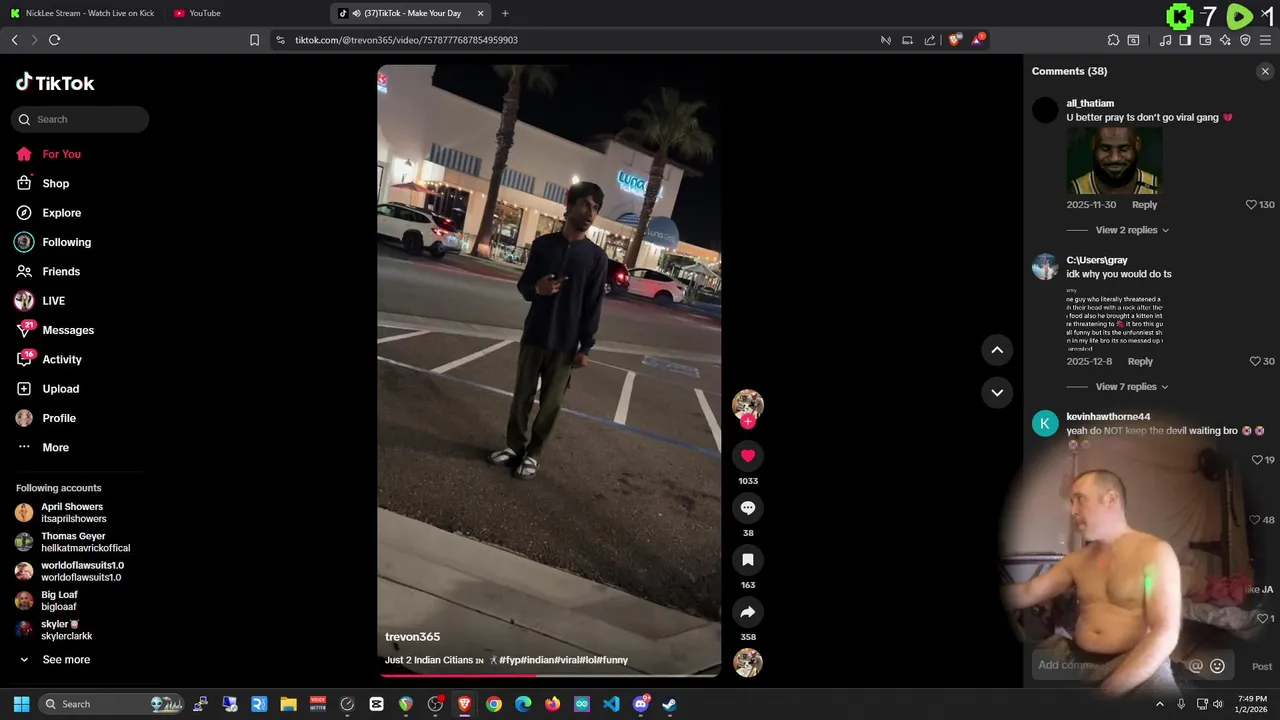
Task: Expand View 2 replies under all_thatiam
Action: [x=1132, y=230]
